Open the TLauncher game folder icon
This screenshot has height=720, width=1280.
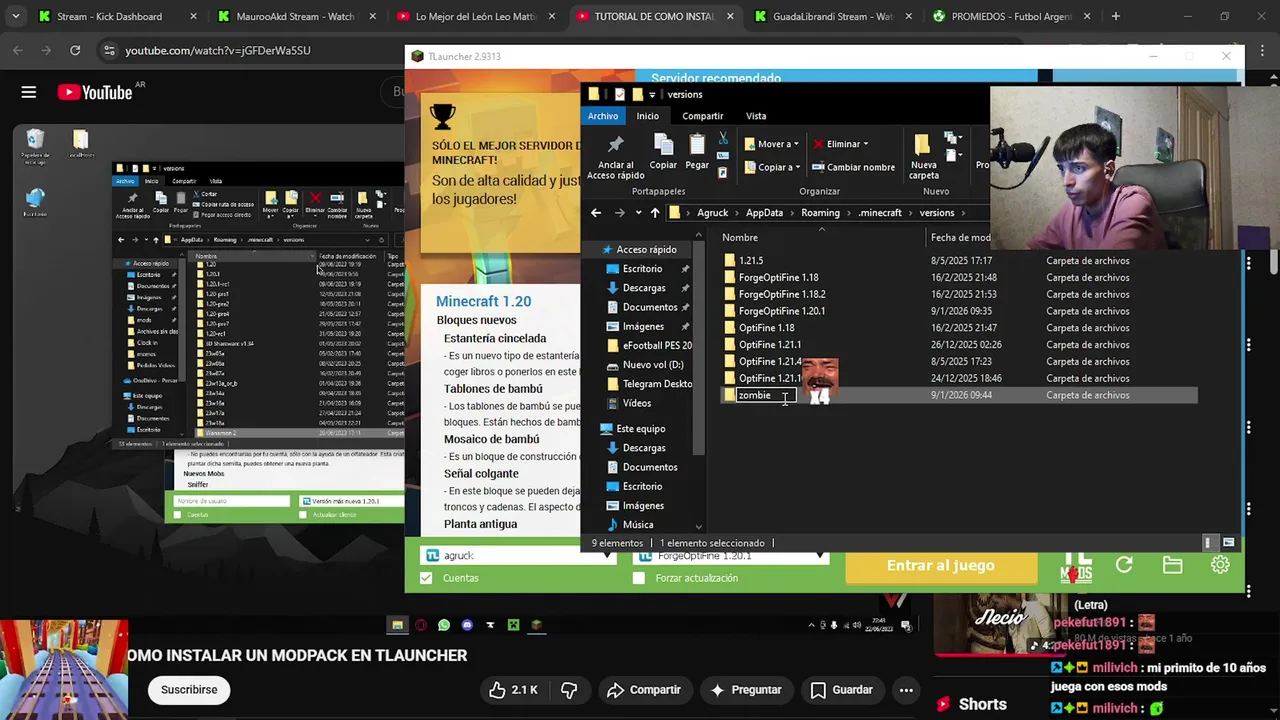click(1172, 565)
